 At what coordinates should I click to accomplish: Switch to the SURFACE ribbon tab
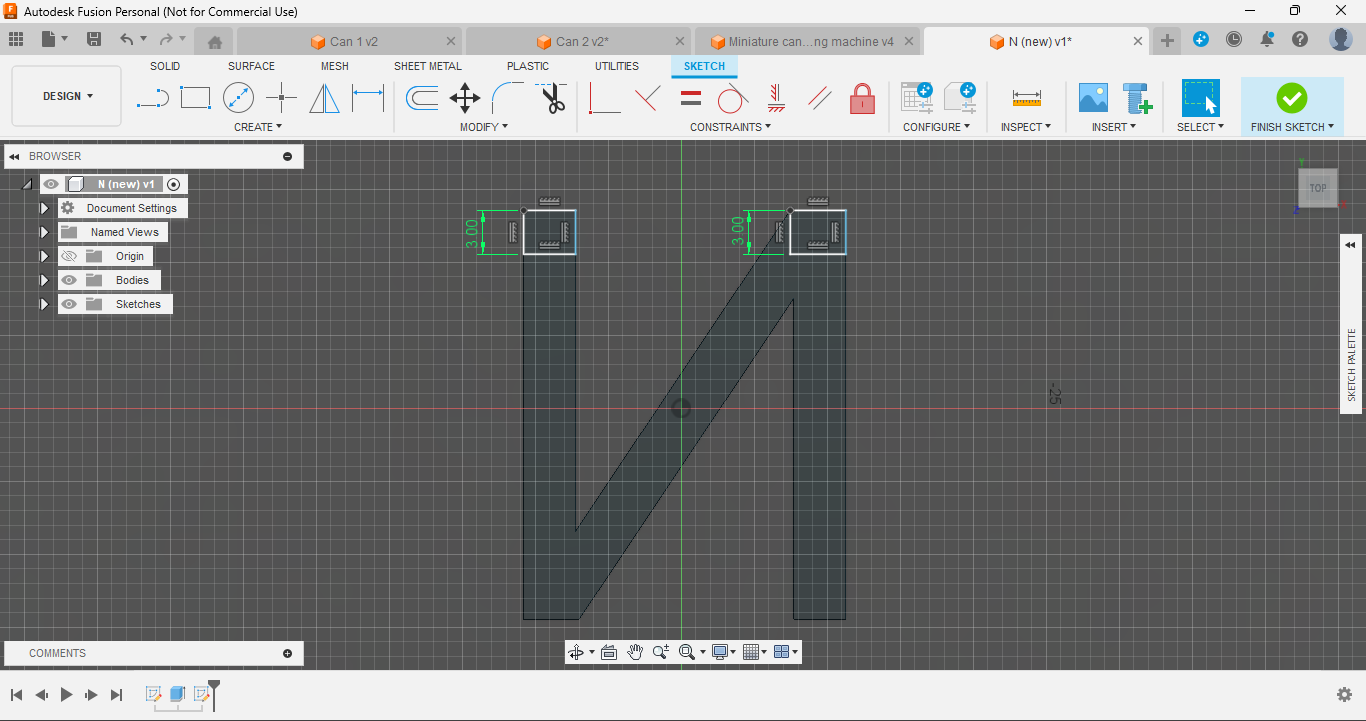(x=251, y=66)
